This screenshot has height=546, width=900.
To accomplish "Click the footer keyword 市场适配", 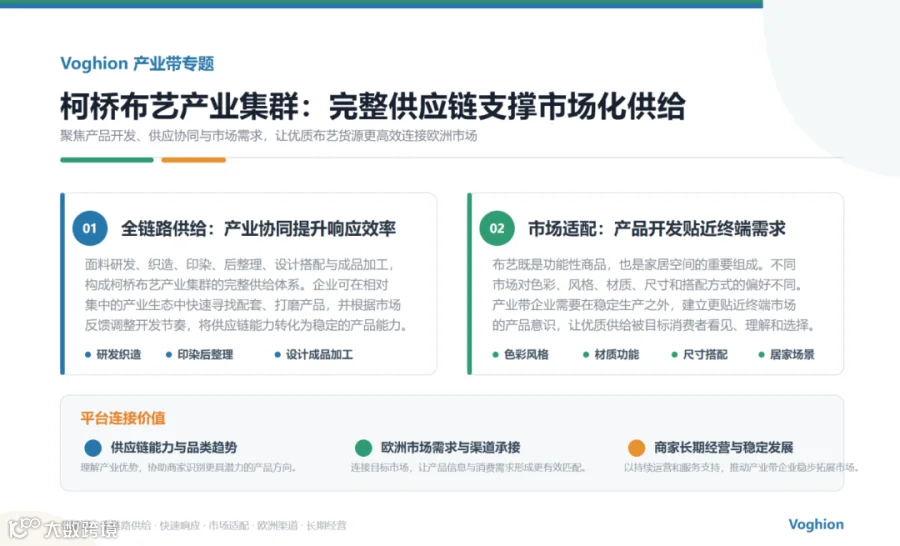I will tap(228, 525).
